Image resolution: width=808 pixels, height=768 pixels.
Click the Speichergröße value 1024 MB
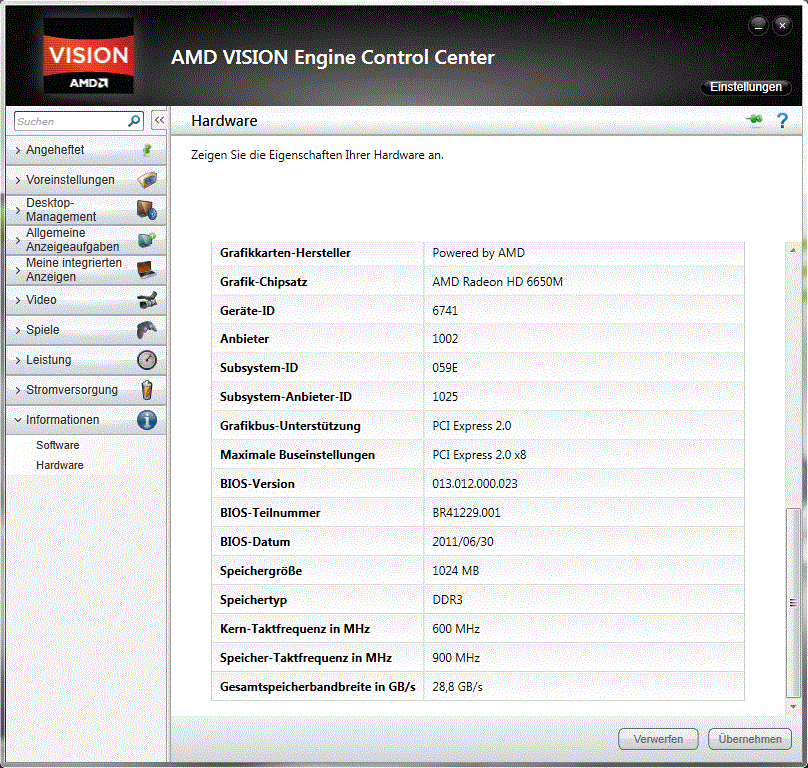456,571
